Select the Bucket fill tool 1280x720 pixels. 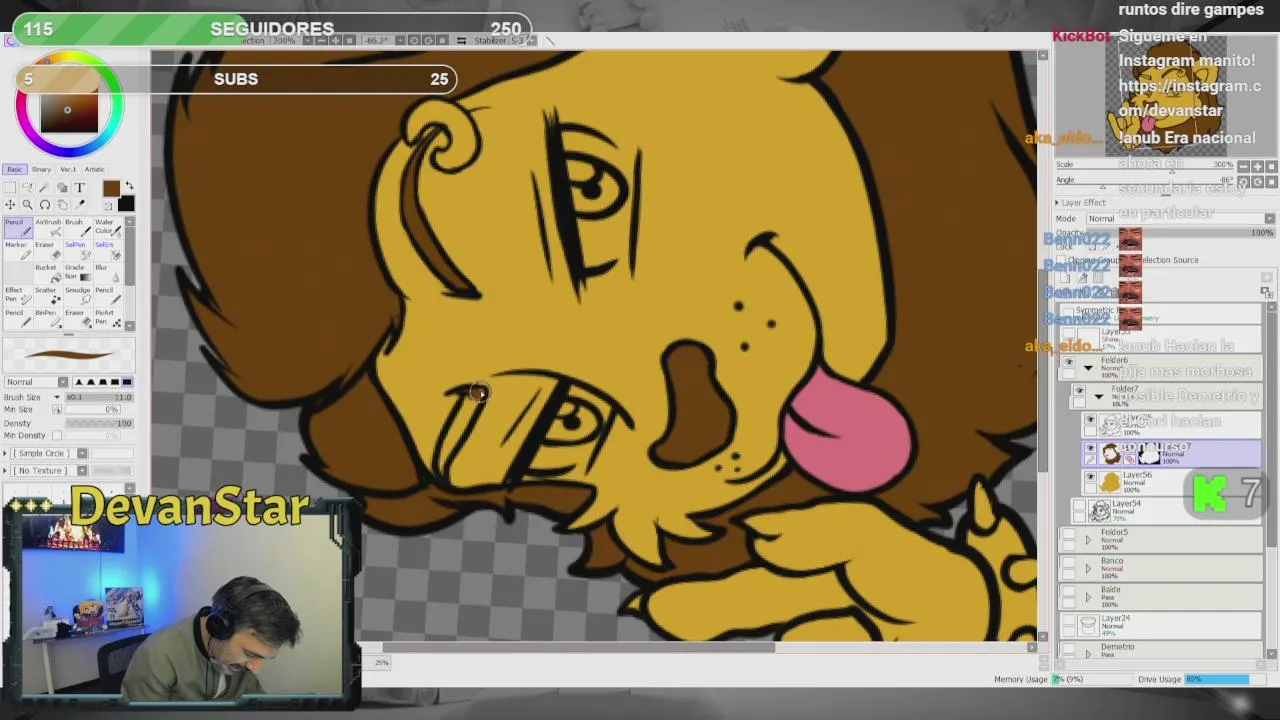pos(49,273)
